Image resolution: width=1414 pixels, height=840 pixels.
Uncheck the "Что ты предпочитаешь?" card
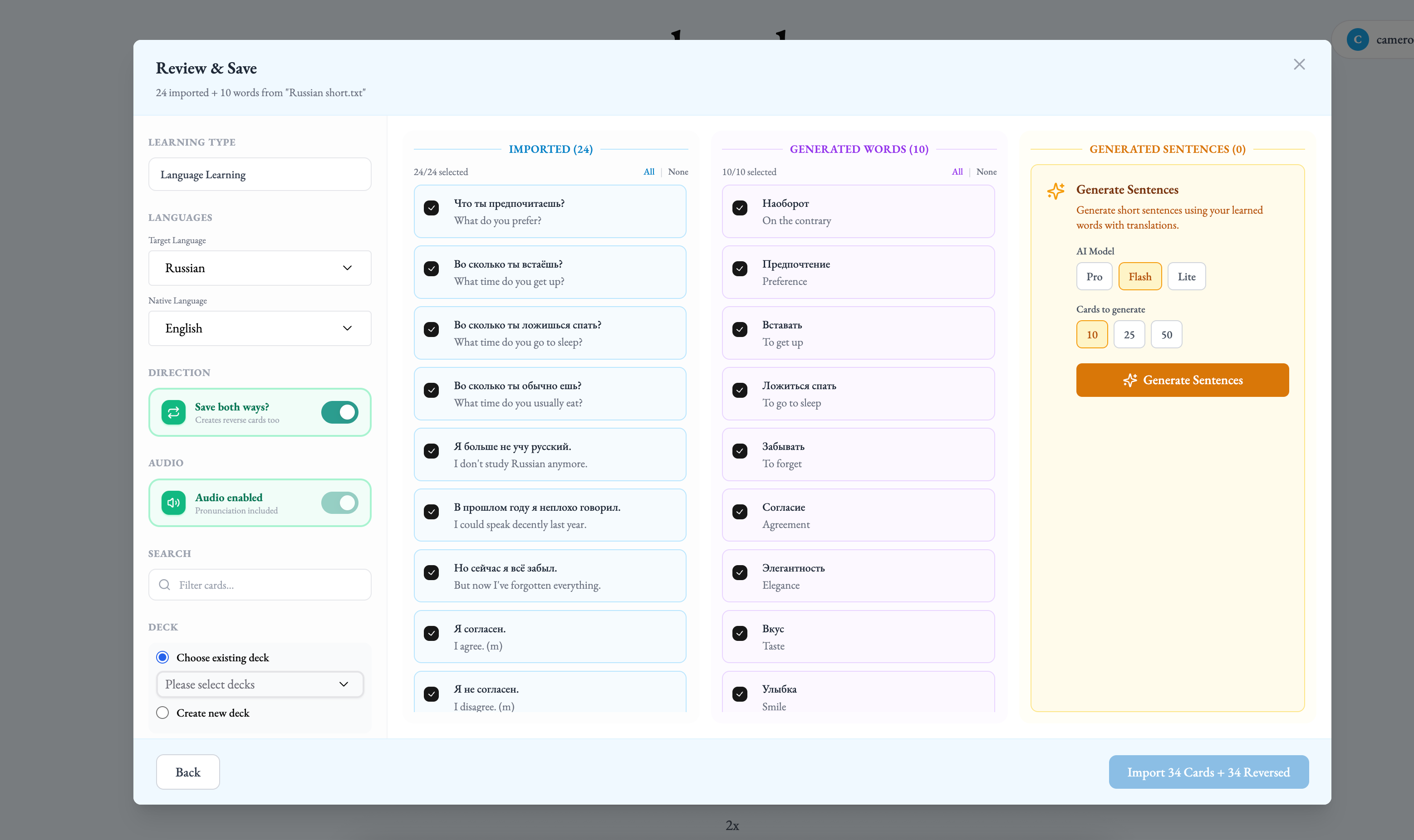tap(432, 208)
